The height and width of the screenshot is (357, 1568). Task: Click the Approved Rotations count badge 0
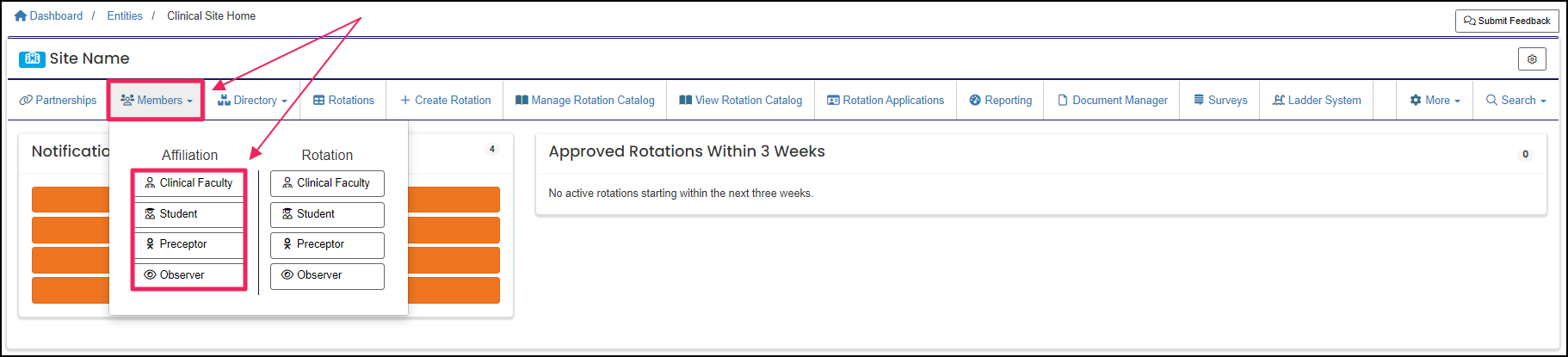tap(1526, 154)
